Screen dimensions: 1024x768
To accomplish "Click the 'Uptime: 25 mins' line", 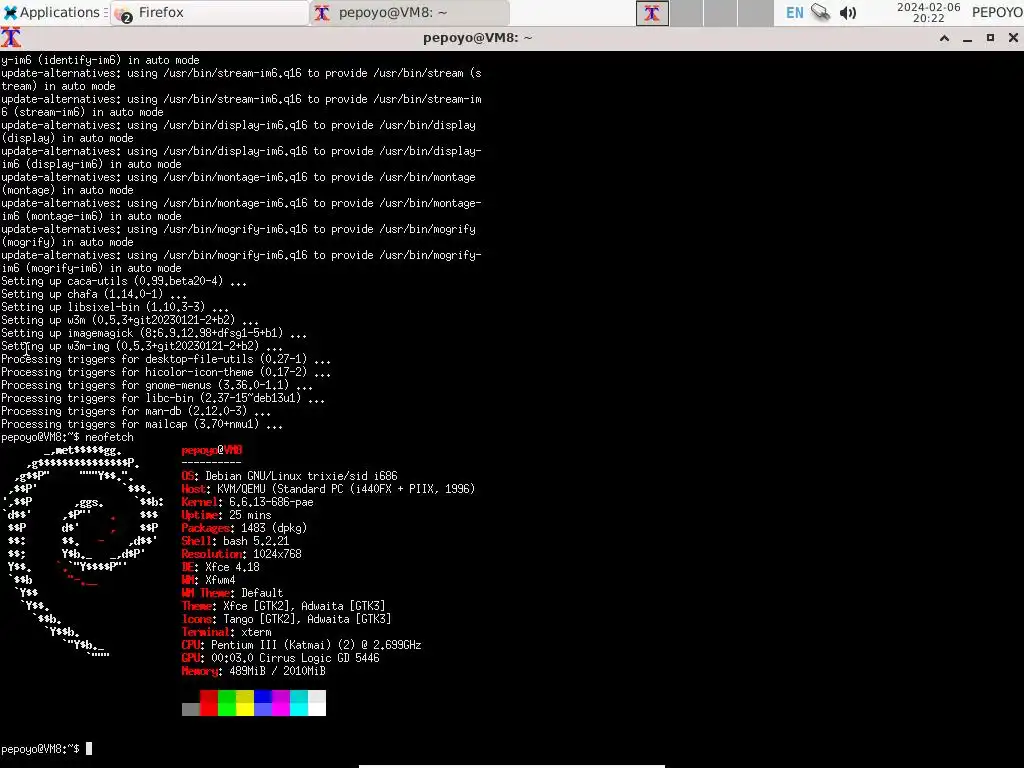I will pos(227,515).
